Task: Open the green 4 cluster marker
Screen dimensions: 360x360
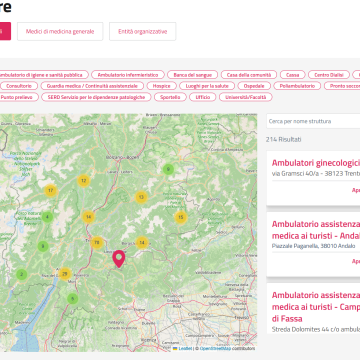Action: pyautogui.click(x=47, y=217)
